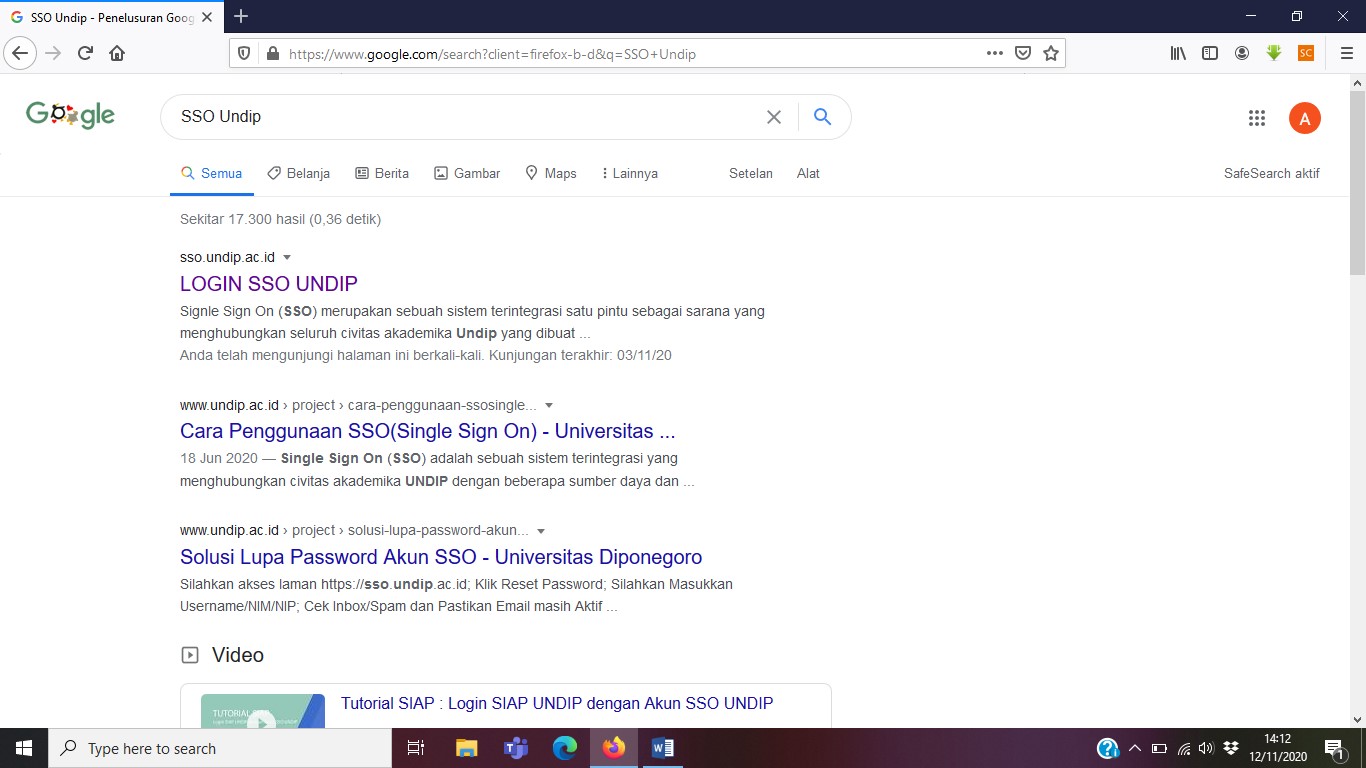The width and height of the screenshot is (1366, 768).
Task: Open Microsoft Teams from the taskbar
Action: click(516, 747)
